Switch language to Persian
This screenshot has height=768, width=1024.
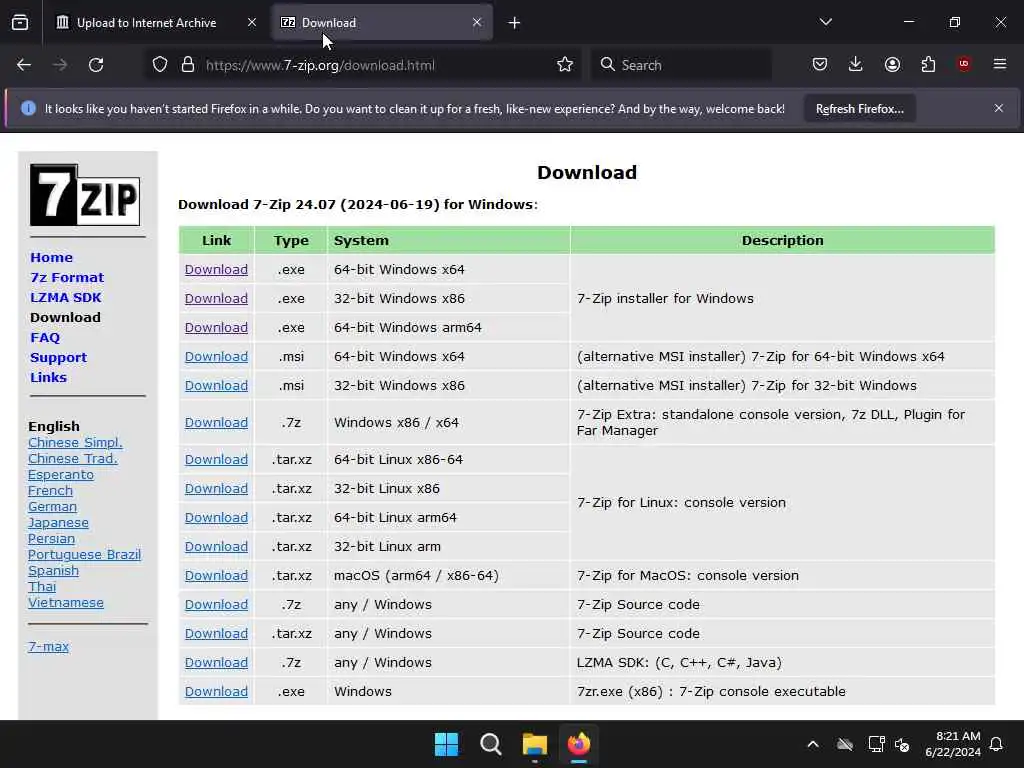[51, 539]
